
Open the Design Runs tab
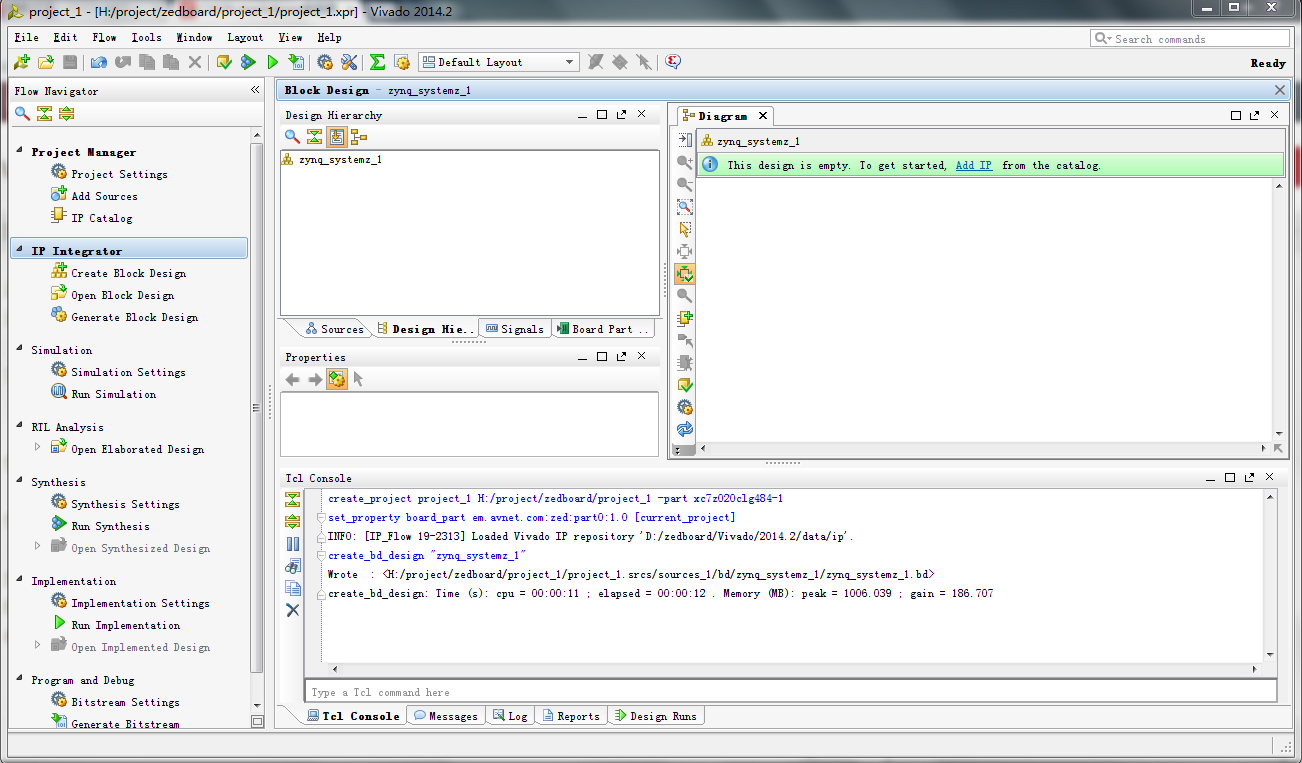(x=656, y=716)
